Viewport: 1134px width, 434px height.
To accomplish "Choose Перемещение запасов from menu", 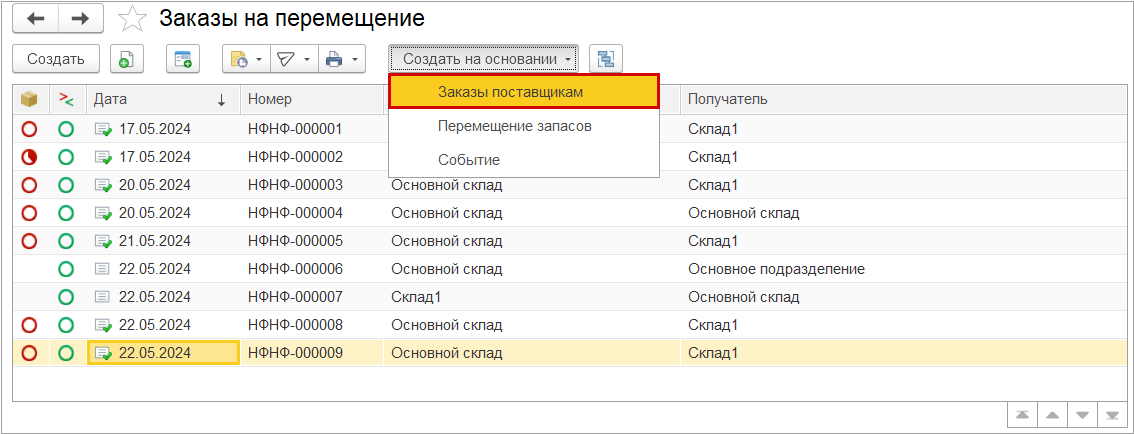I will pyautogui.click(x=514, y=126).
